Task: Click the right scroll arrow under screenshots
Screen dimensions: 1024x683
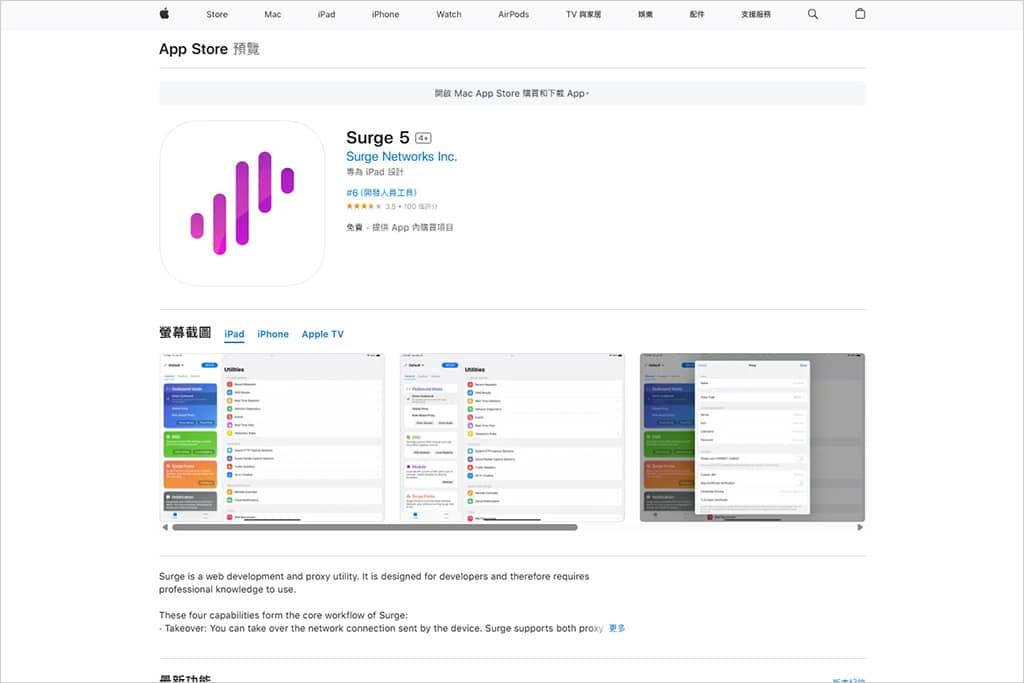Action: [860, 527]
